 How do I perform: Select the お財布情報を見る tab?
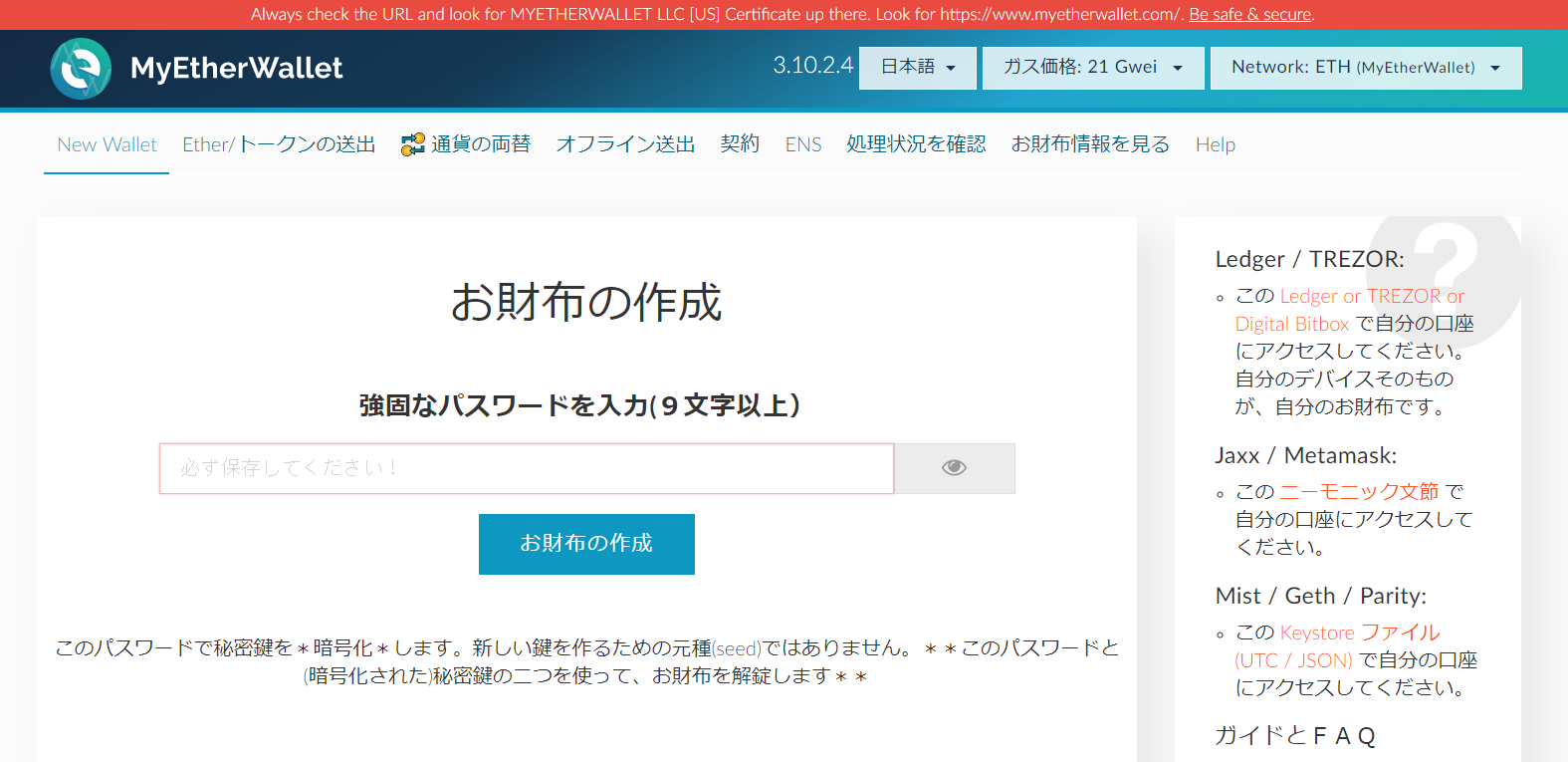point(1090,145)
